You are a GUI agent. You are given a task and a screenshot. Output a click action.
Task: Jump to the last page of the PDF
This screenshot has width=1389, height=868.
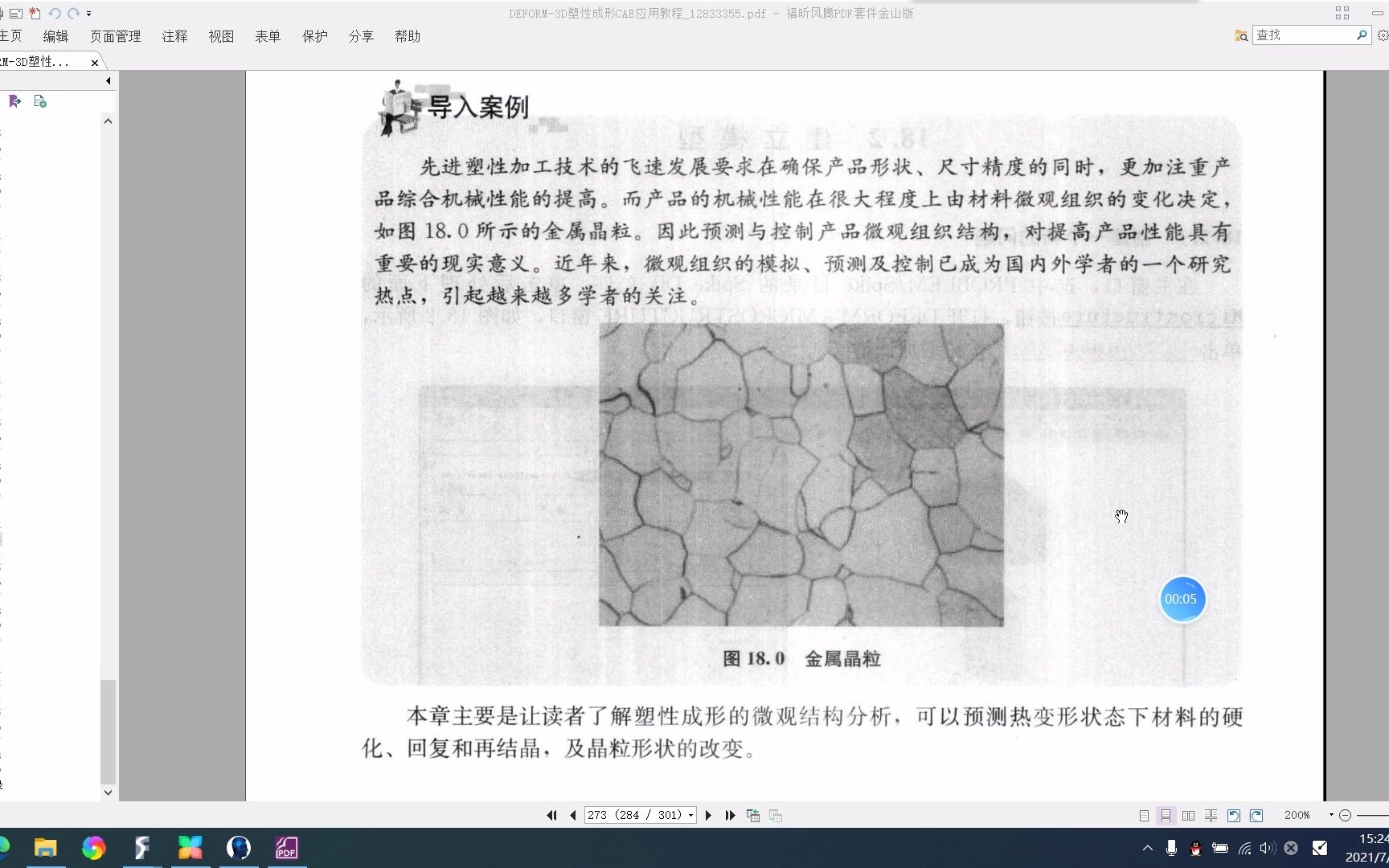pyautogui.click(x=730, y=815)
